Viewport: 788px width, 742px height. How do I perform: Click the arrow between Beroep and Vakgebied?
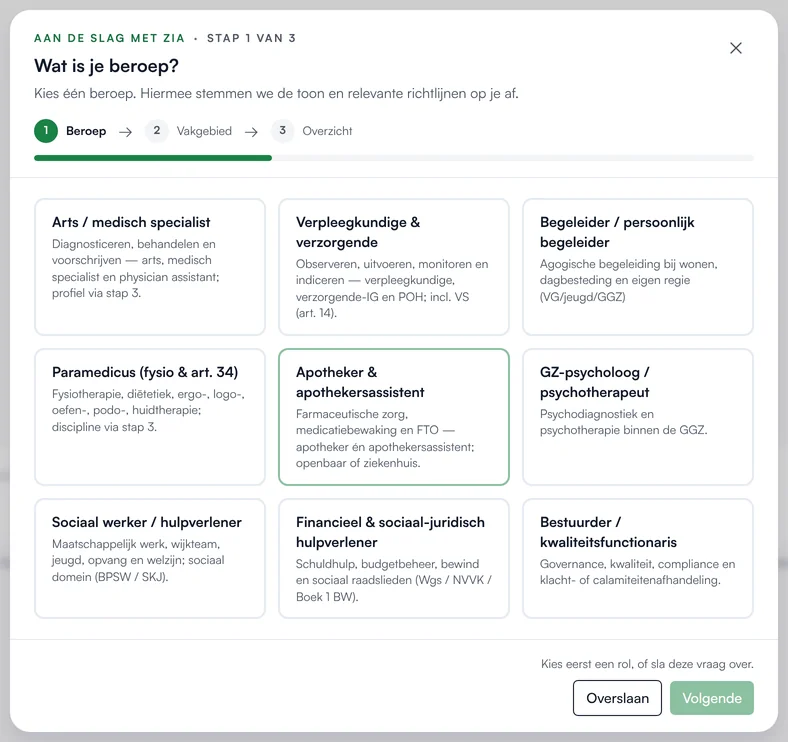point(126,132)
